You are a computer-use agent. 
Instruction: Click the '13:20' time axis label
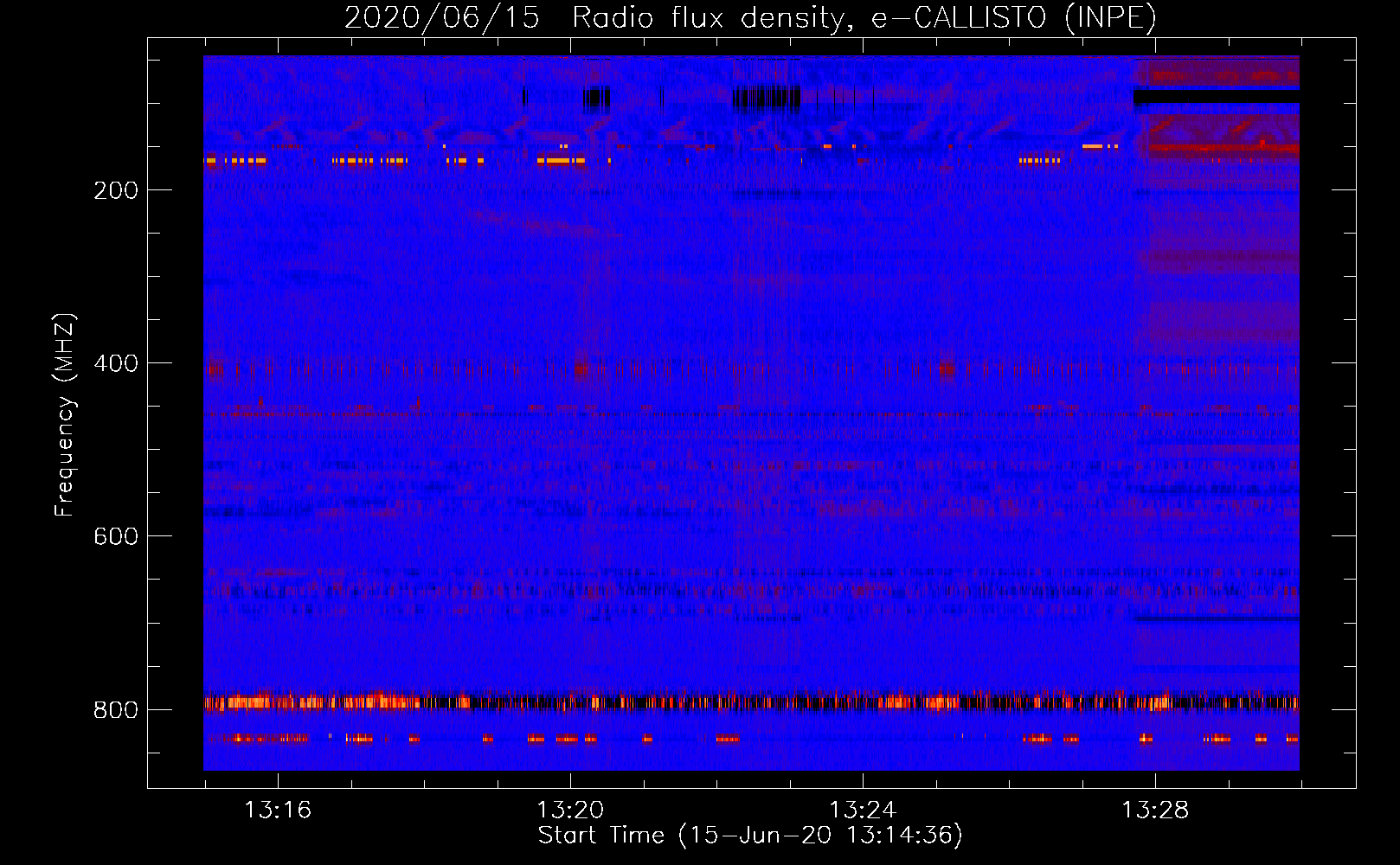coord(570,810)
